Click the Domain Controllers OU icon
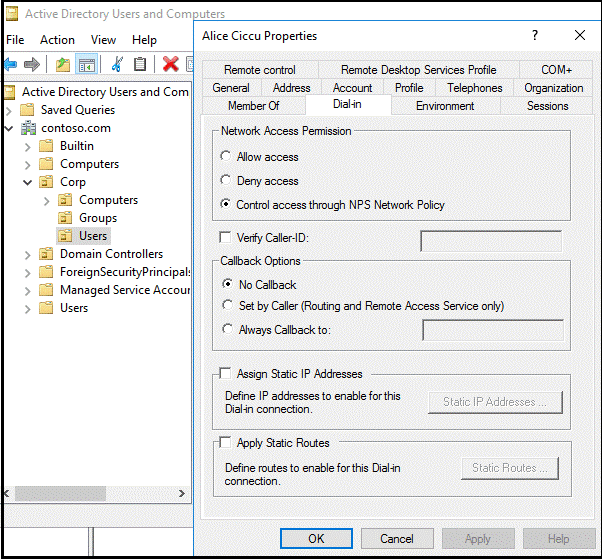This screenshot has height=559, width=602. coord(46,254)
